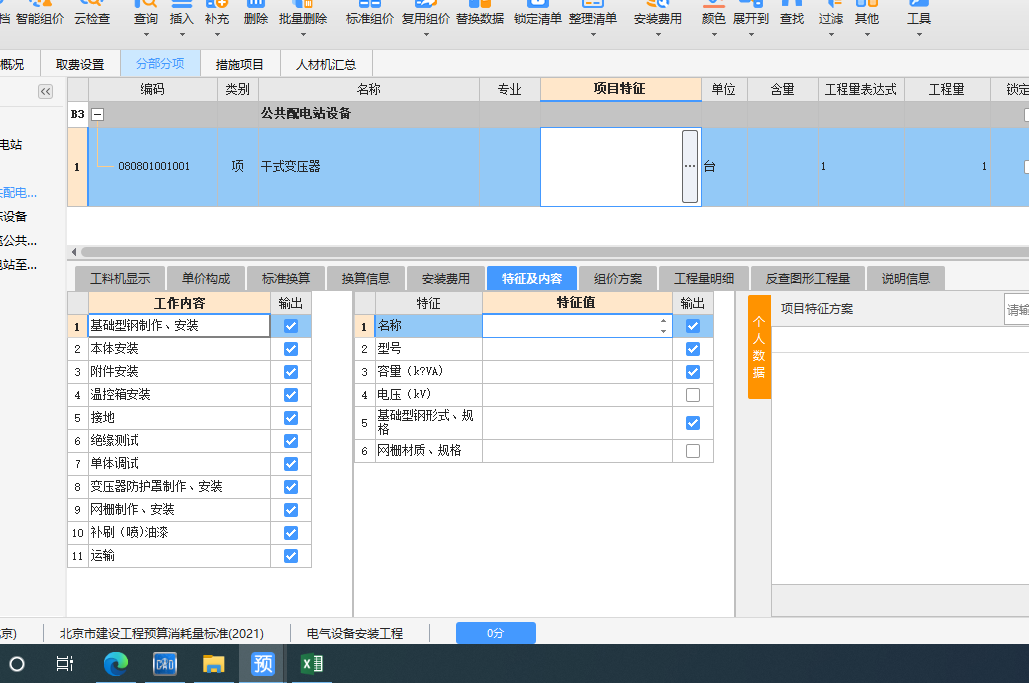The width and height of the screenshot is (1029, 683).
Task: Toggle output checkbox for 绝缘测试
Action: (x=291, y=441)
